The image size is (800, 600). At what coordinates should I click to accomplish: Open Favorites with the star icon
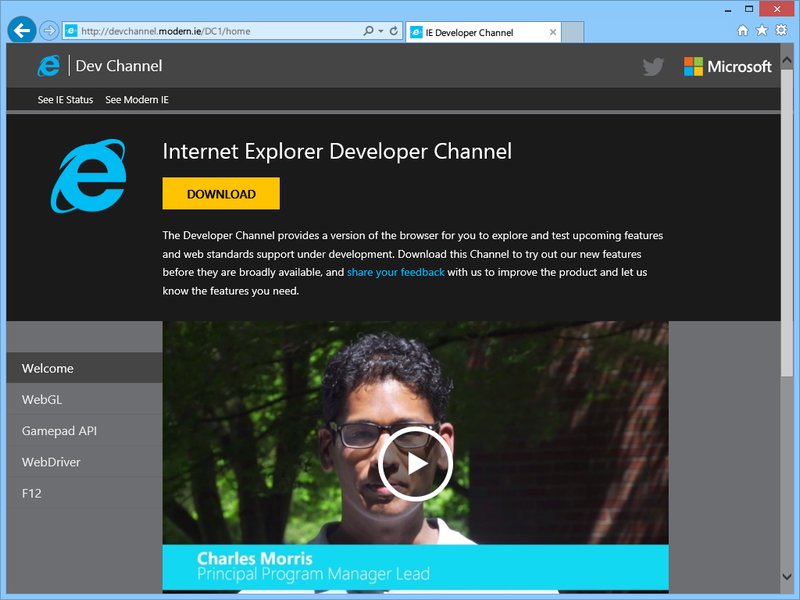tap(762, 31)
